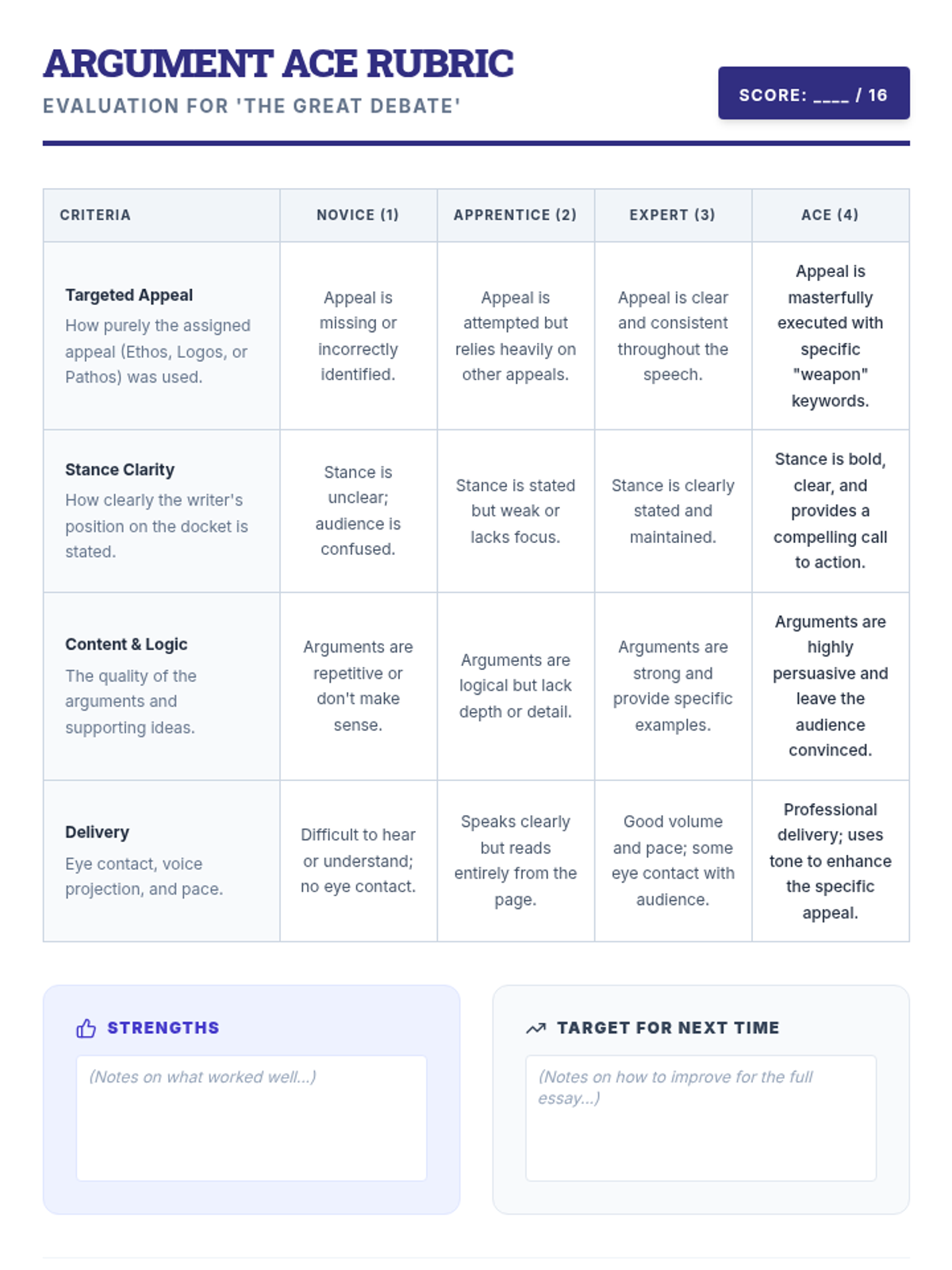952x1270 pixels.
Task: Select Novice cell for Delivery row
Action: click(x=358, y=860)
